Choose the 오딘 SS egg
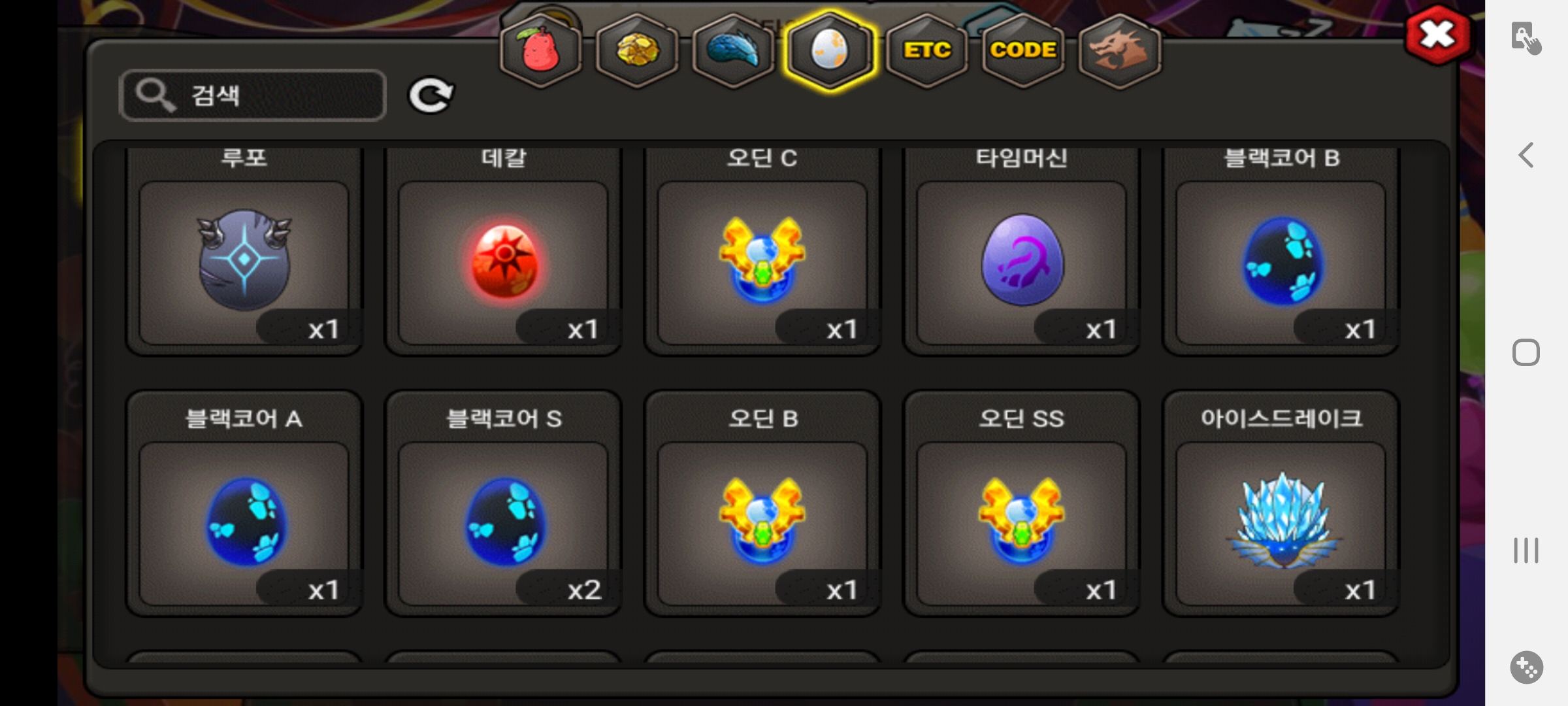This screenshot has width=1568, height=706. pos(1022,503)
